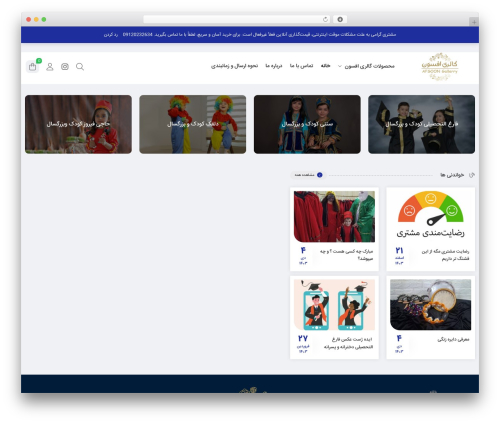This screenshot has height=423, width=500.
Task: Click the browser new tab plus button
Action: coord(474,22)
